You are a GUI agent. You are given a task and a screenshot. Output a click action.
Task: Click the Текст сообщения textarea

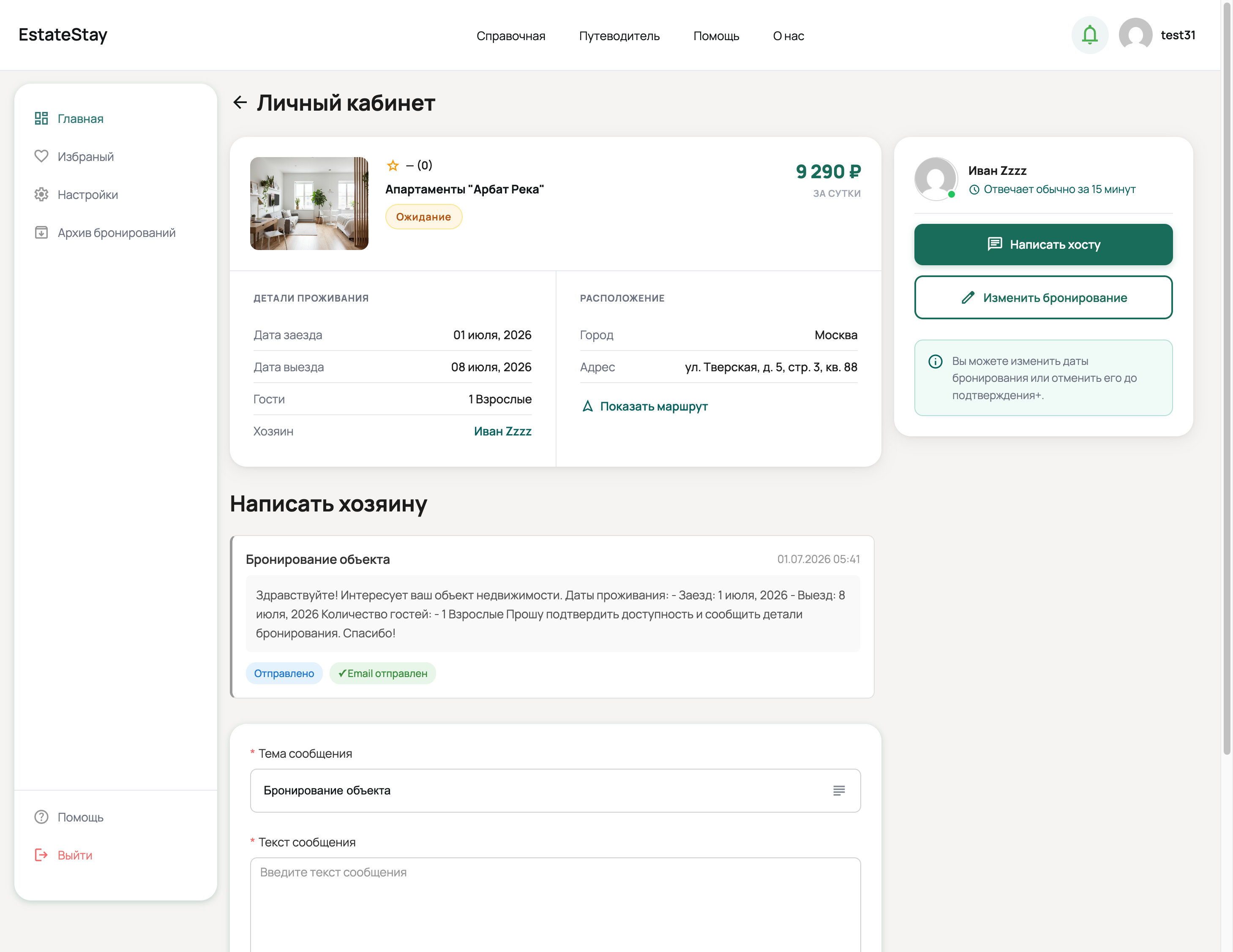click(555, 905)
